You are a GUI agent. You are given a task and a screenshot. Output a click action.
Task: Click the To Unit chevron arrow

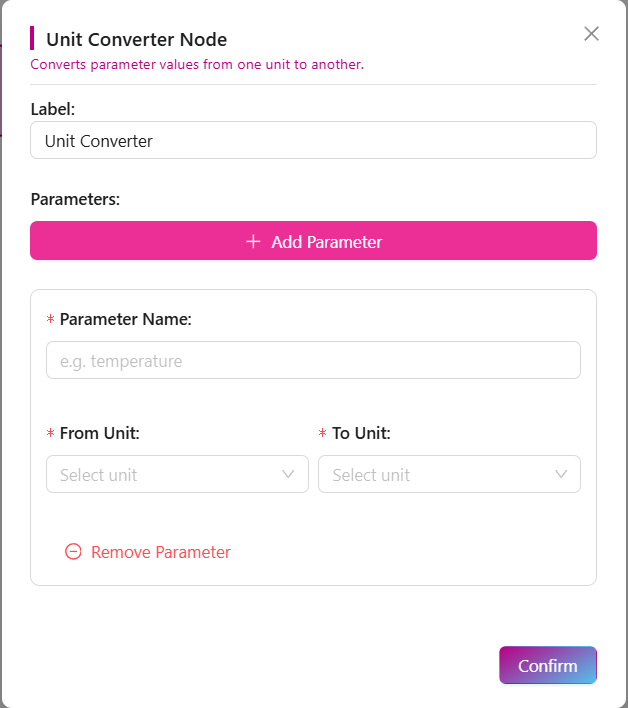click(561, 474)
